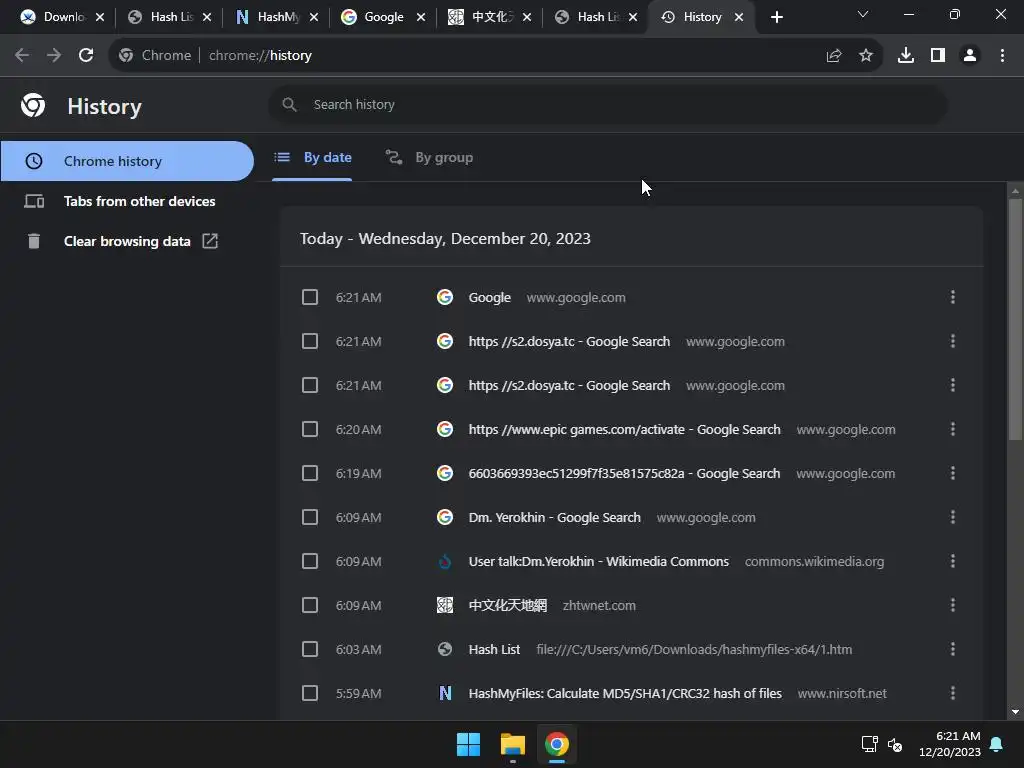Switch to the first Hash List tab
1024x768 pixels.
tap(168, 17)
